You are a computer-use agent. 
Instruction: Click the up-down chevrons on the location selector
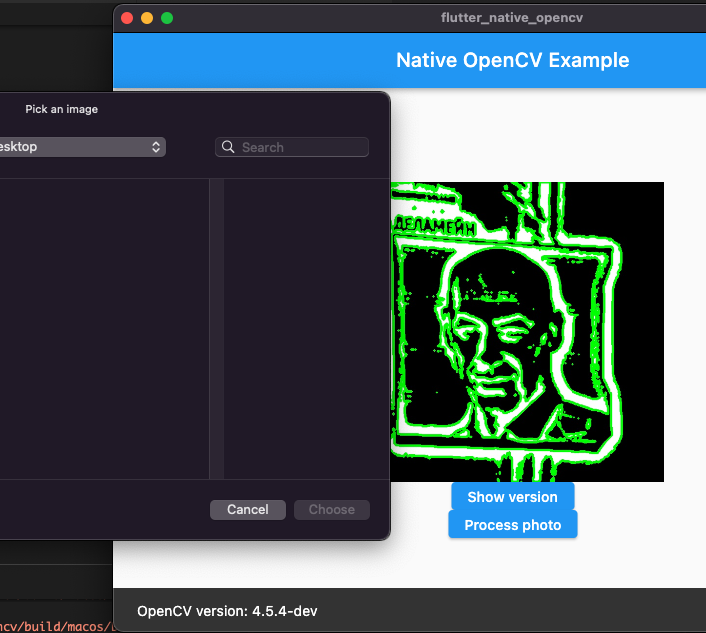click(156, 147)
